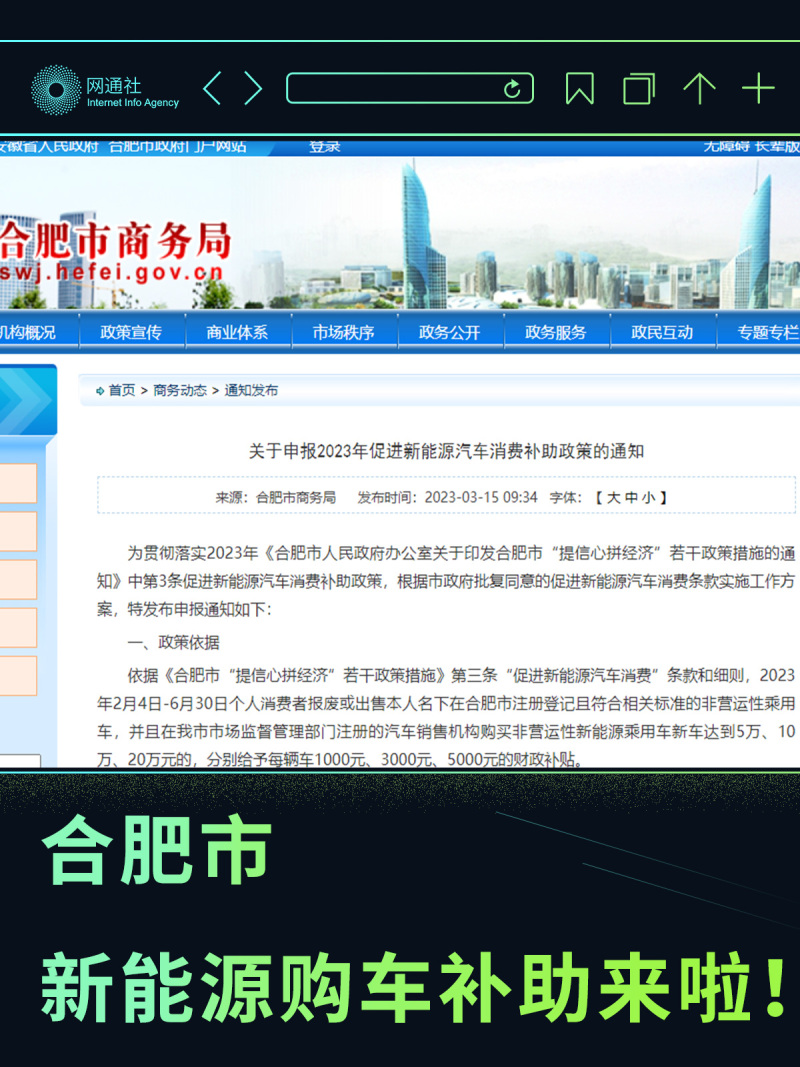This screenshot has width=800, height=1067.
Task: Click the browser forward arrow icon
Action: pos(253,89)
